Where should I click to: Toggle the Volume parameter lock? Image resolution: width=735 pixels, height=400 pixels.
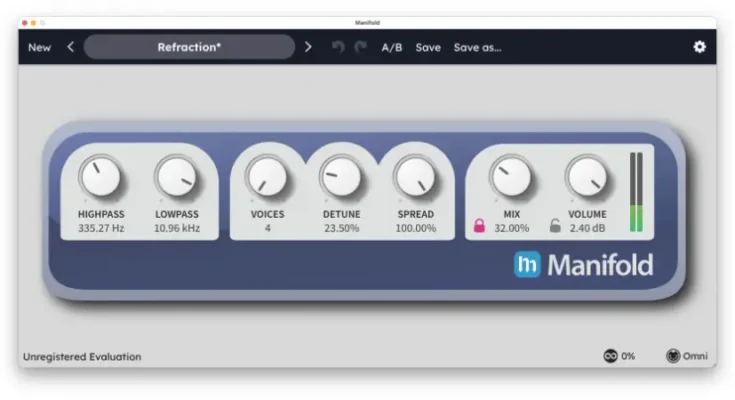click(555, 226)
